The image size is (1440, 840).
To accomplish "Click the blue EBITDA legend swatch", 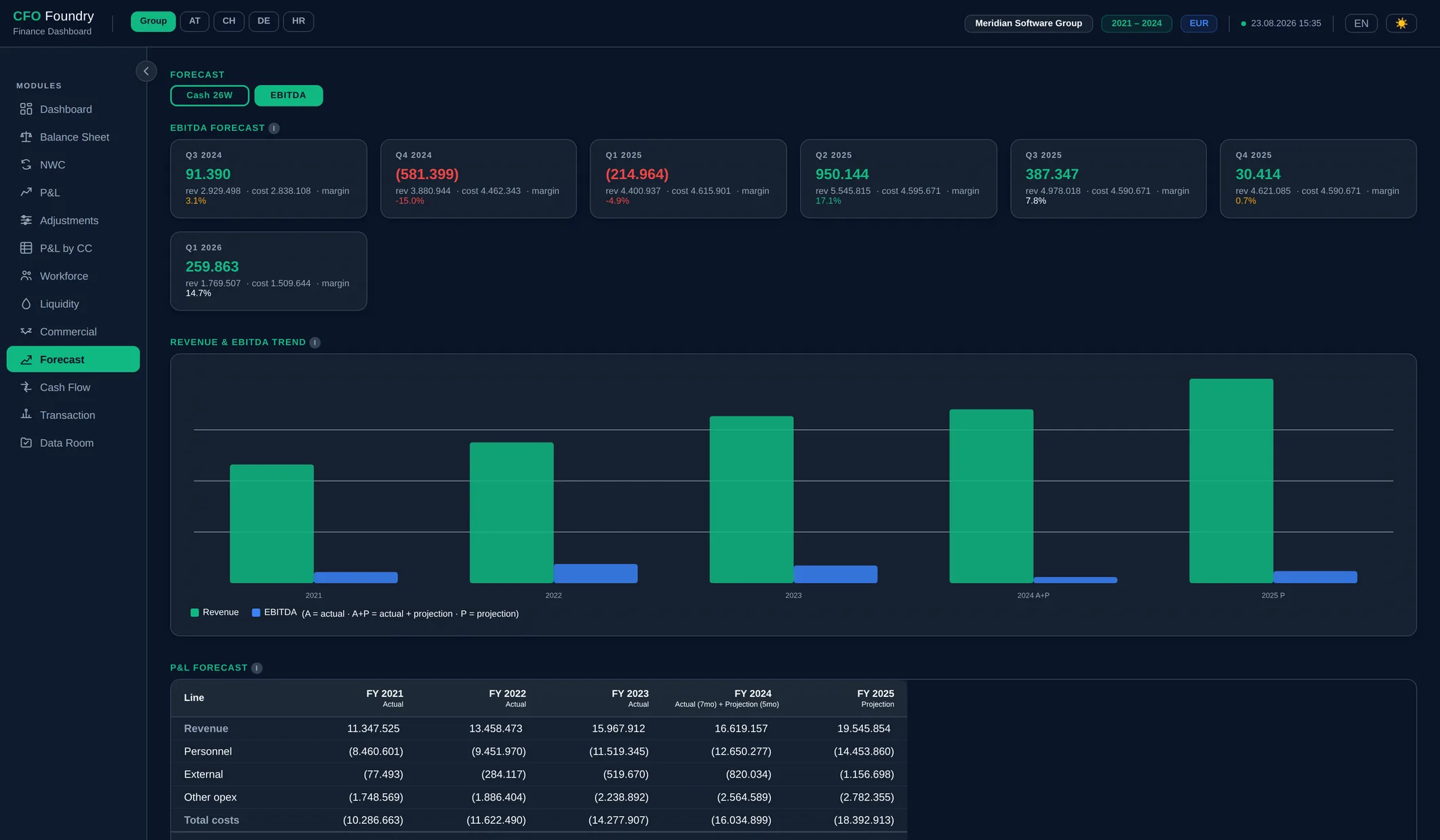I will point(256,613).
